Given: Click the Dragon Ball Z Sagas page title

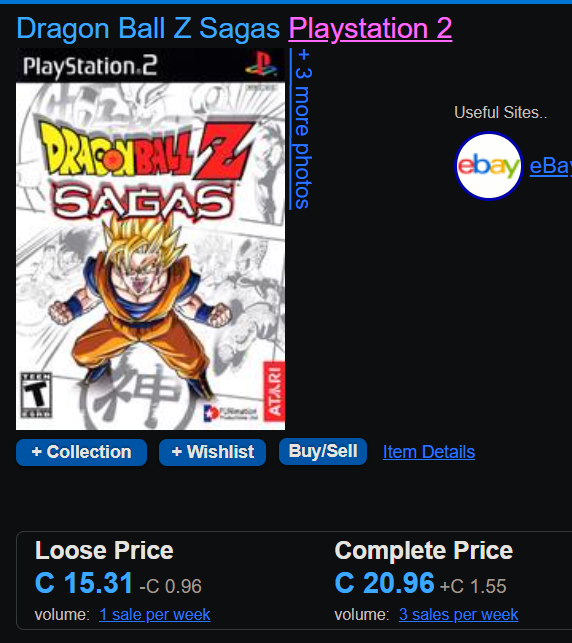Looking at the screenshot, I should 148,29.
